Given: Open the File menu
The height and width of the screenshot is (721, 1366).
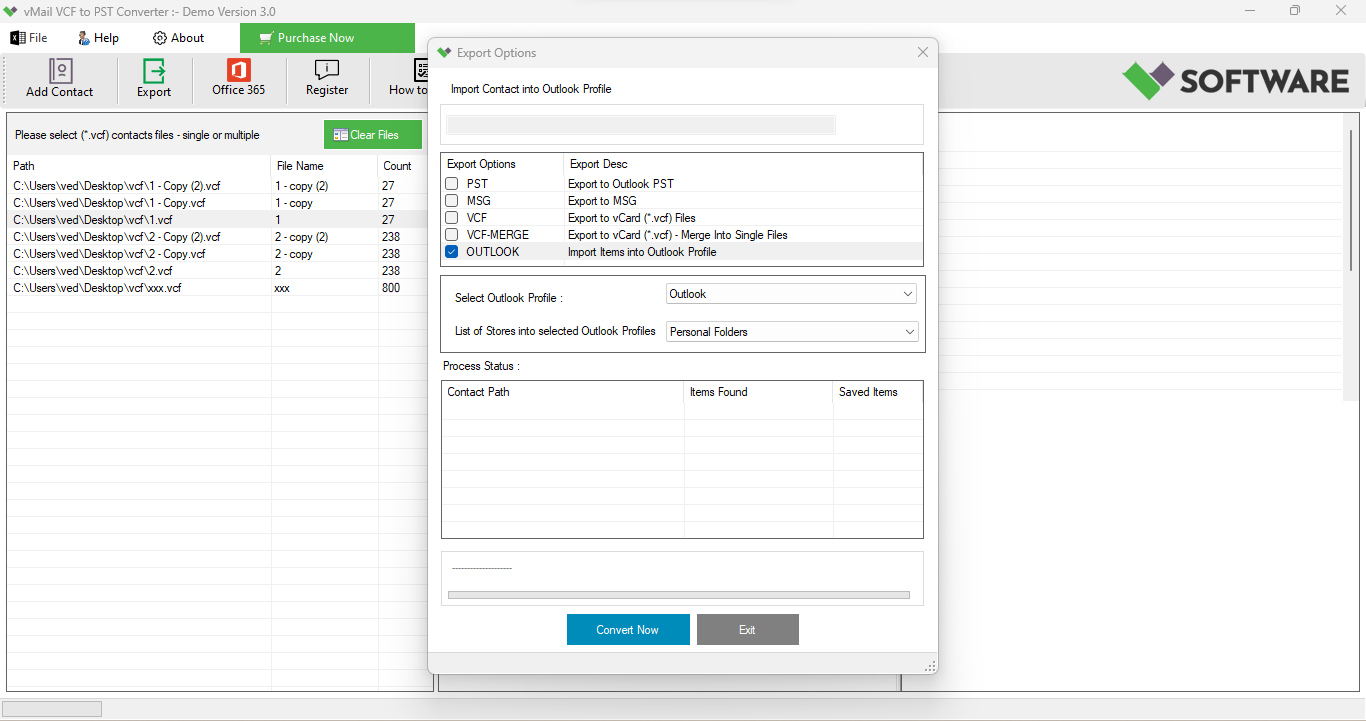Looking at the screenshot, I should click(29, 38).
